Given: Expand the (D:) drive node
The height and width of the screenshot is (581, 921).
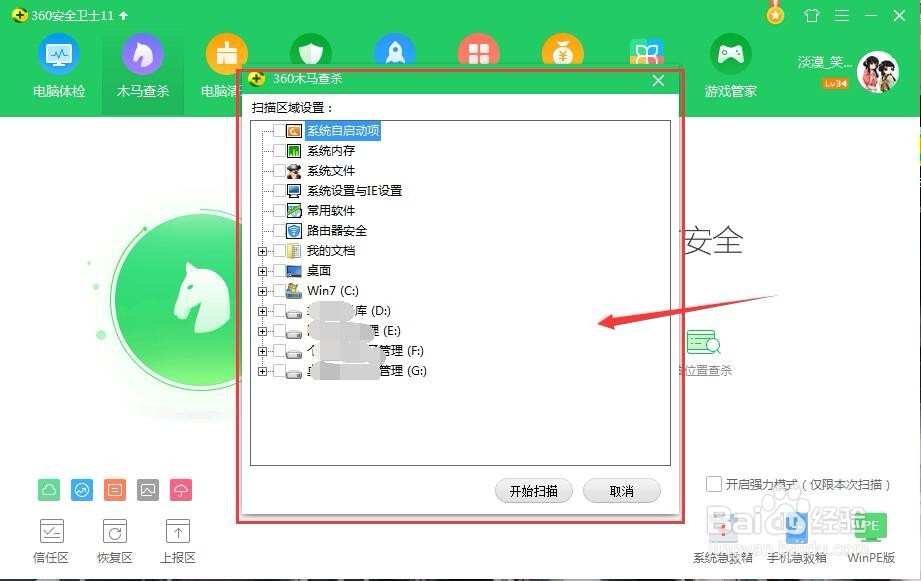Looking at the screenshot, I should coord(263,311).
